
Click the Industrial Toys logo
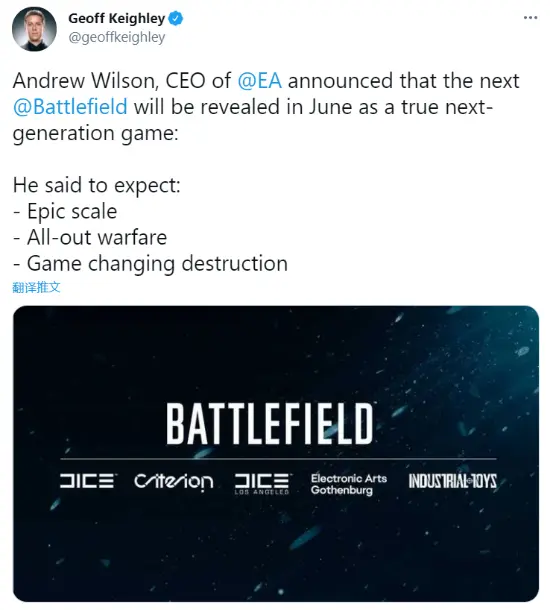452,481
